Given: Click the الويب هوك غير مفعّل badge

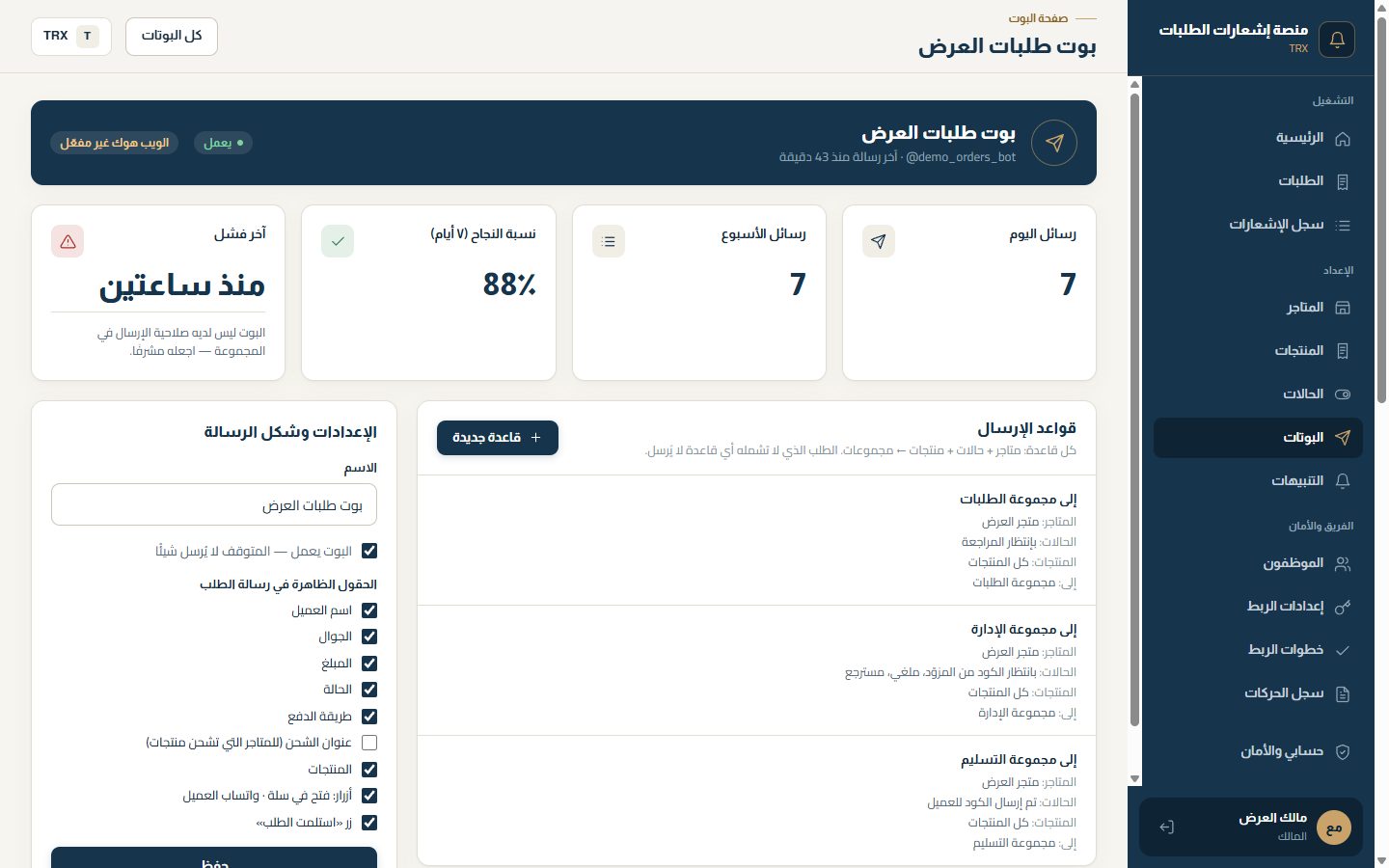Looking at the screenshot, I should pyautogui.click(x=114, y=143).
